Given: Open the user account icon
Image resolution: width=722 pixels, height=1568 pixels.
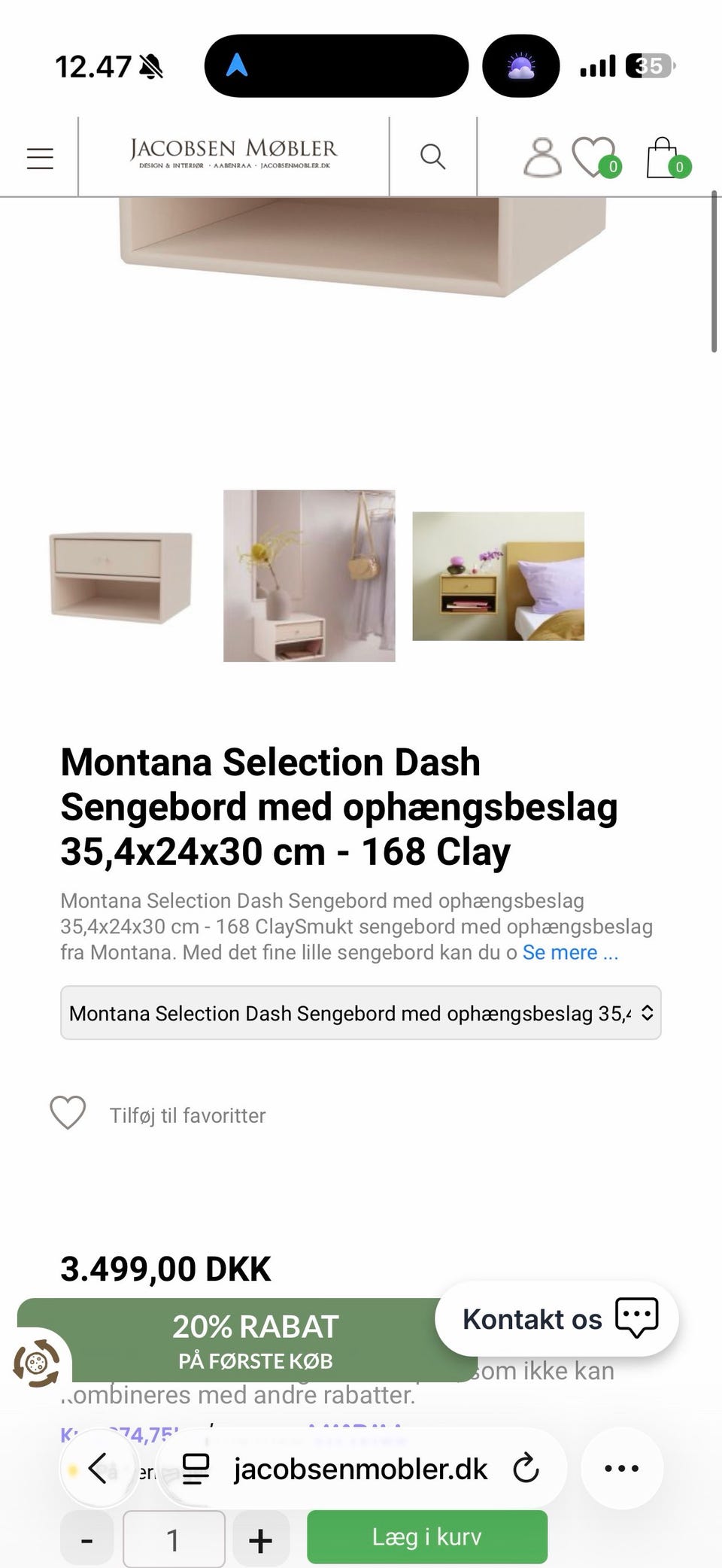Looking at the screenshot, I should click(x=541, y=157).
